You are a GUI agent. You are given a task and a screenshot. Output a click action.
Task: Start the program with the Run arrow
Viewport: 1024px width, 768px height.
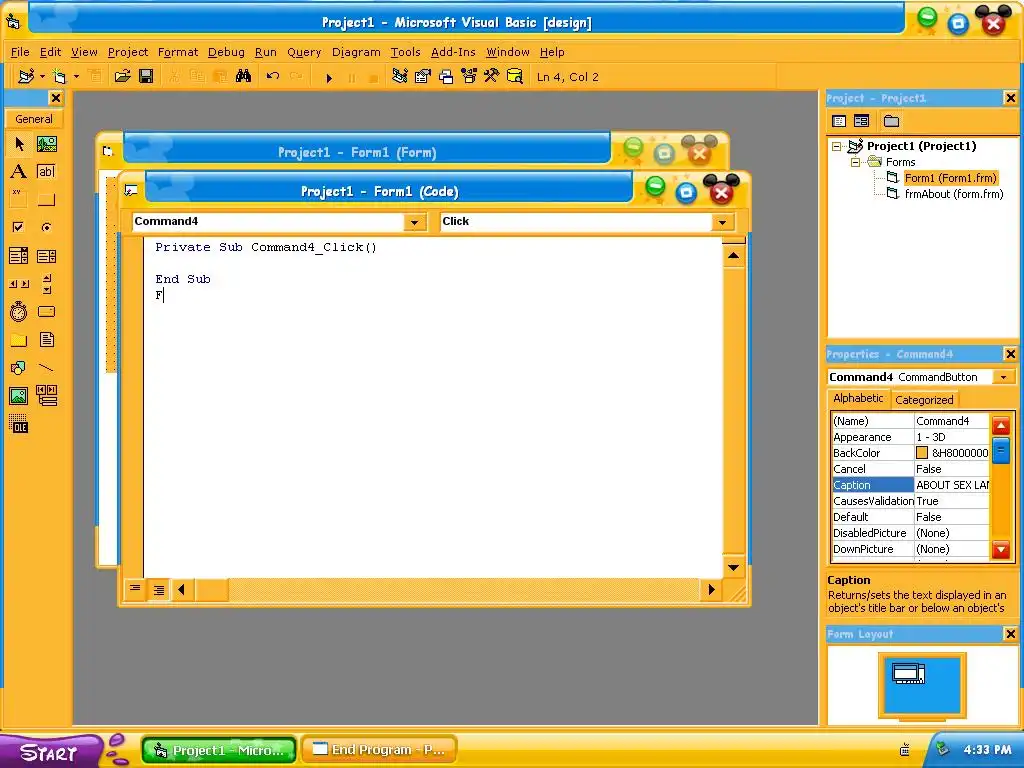(328, 78)
